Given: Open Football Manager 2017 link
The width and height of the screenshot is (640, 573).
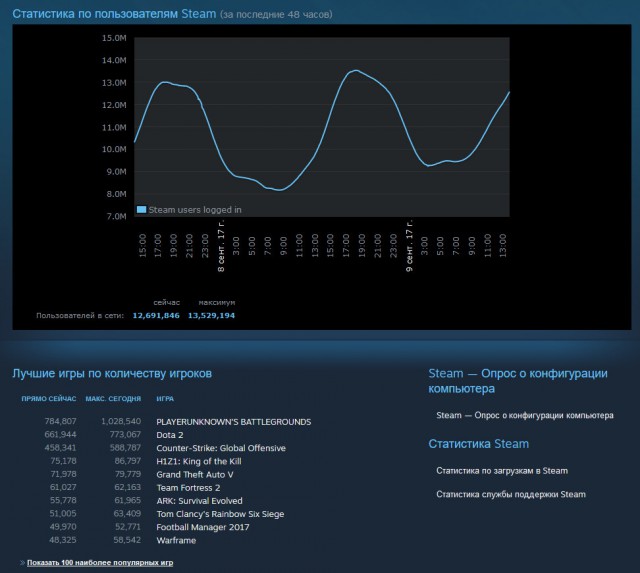Looking at the screenshot, I should [x=203, y=527].
